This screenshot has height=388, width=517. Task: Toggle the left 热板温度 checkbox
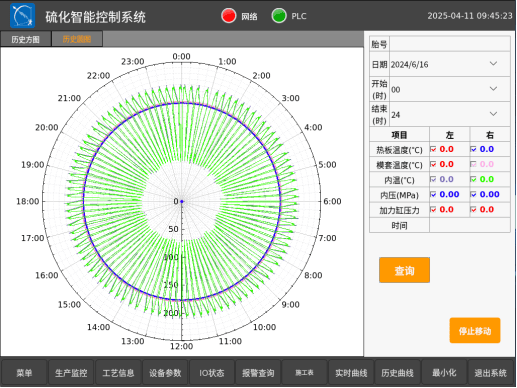point(433,149)
